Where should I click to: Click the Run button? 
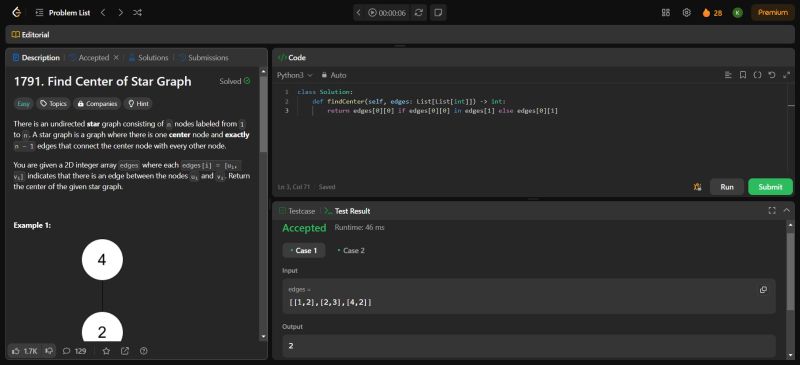point(727,187)
